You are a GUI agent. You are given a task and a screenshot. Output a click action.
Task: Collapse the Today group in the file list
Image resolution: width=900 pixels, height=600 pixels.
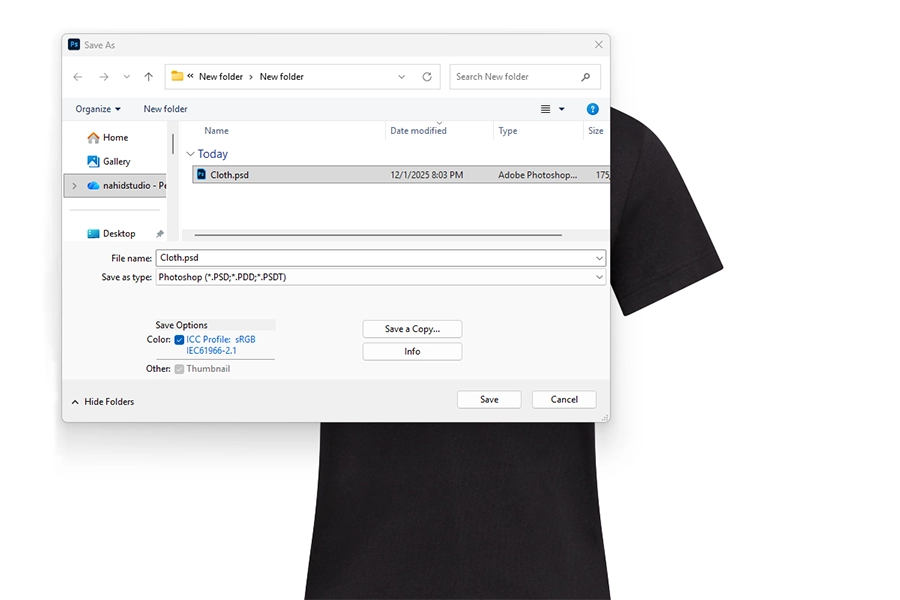tap(190, 154)
